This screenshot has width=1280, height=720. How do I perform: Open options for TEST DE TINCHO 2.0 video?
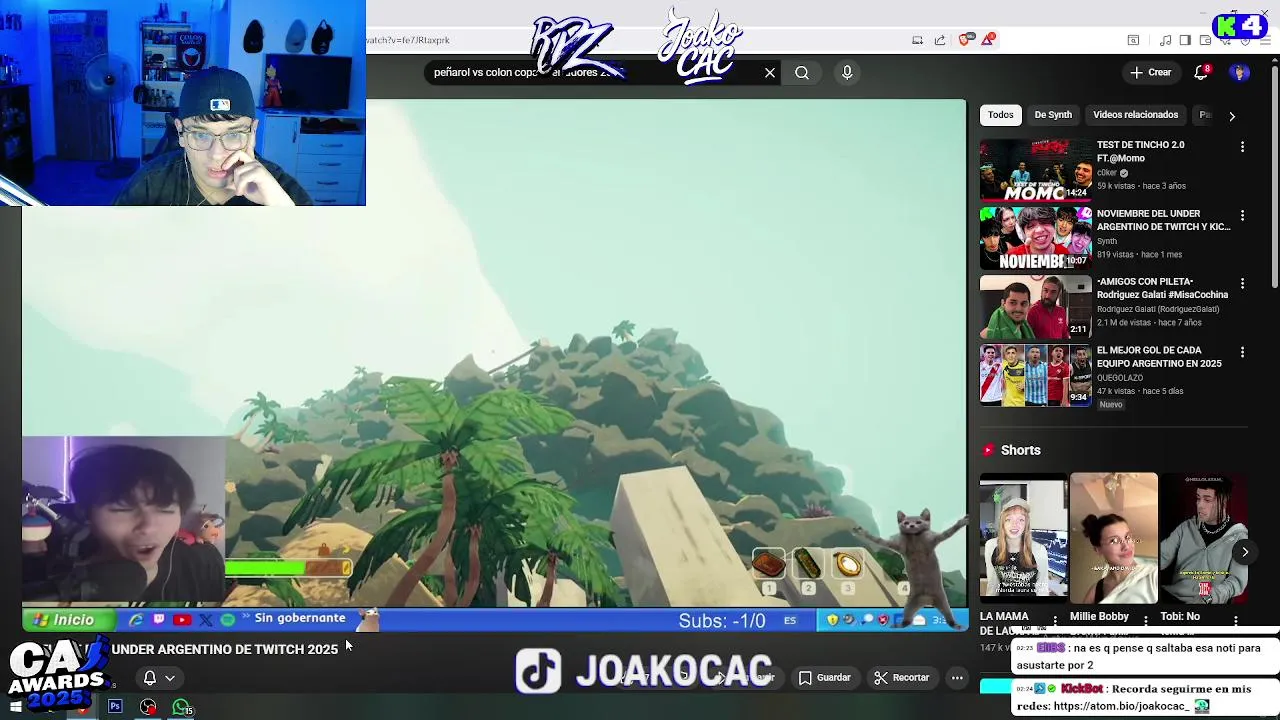click(1242, 147)
